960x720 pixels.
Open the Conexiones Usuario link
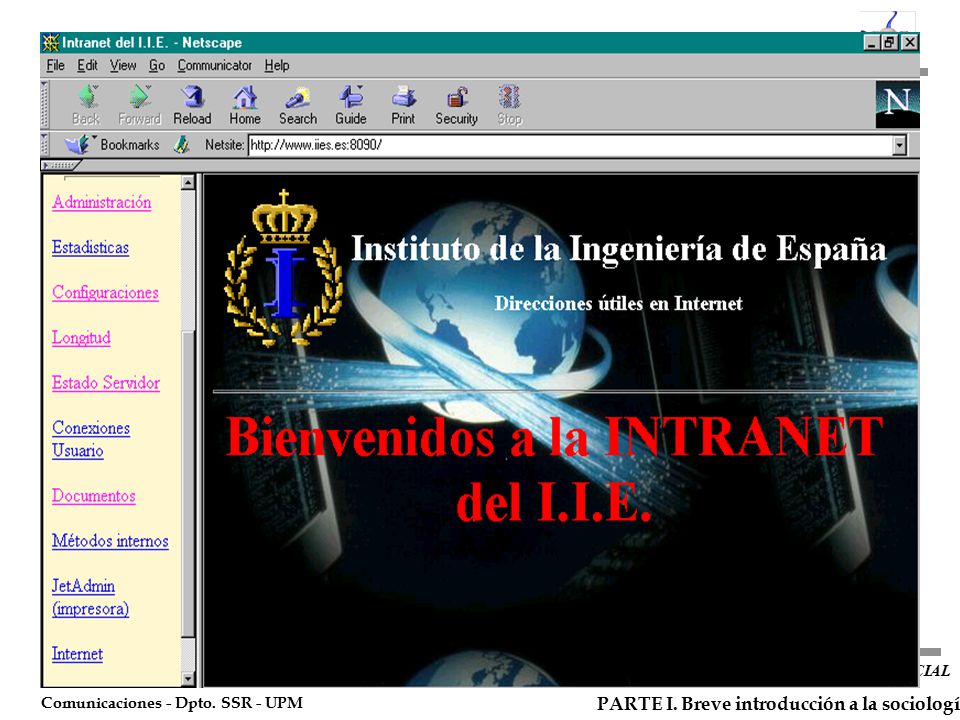click(x=91, y=439)
